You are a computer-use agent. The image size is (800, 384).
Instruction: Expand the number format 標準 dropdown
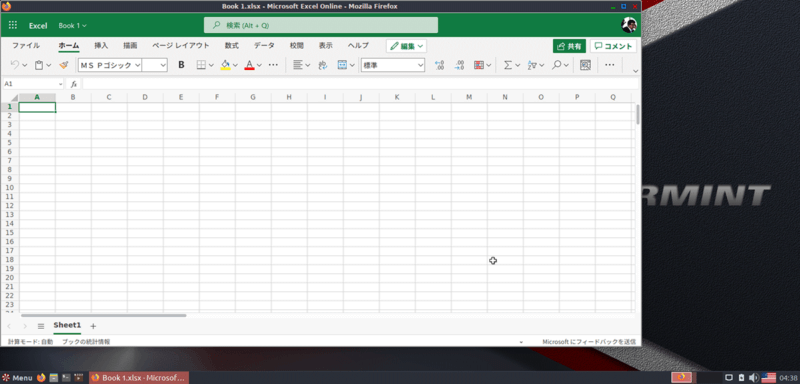coord(393,65)
